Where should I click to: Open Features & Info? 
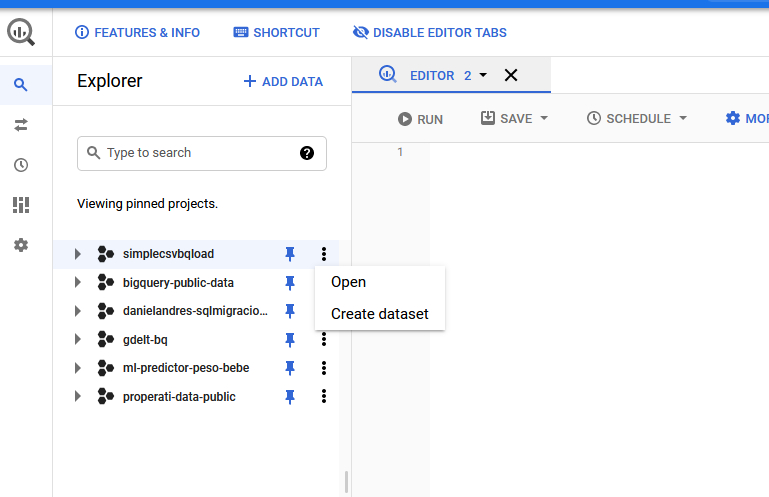(x=137, y=32)
